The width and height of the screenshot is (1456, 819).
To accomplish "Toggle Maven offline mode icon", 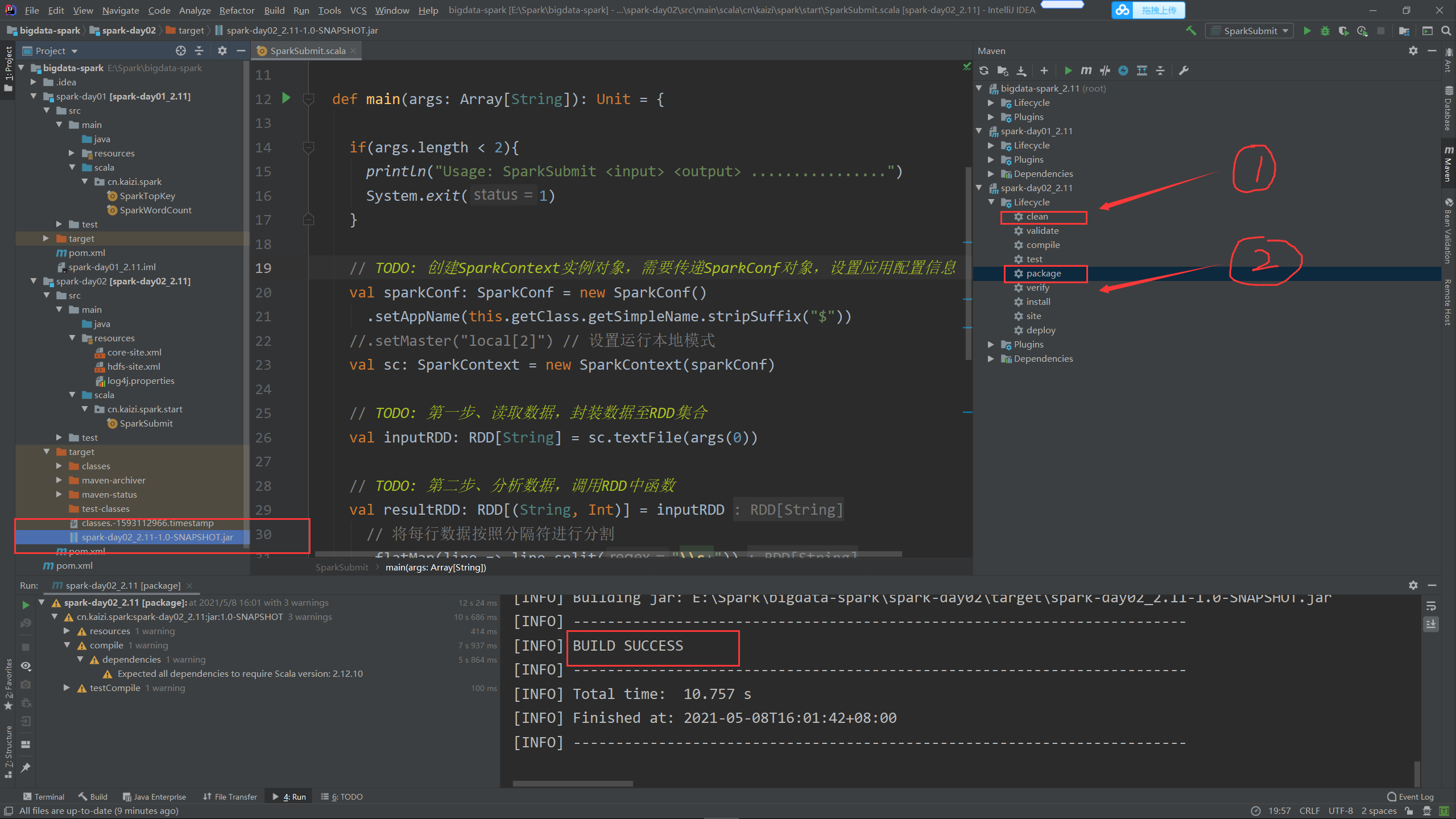I will click(1105, 71).
